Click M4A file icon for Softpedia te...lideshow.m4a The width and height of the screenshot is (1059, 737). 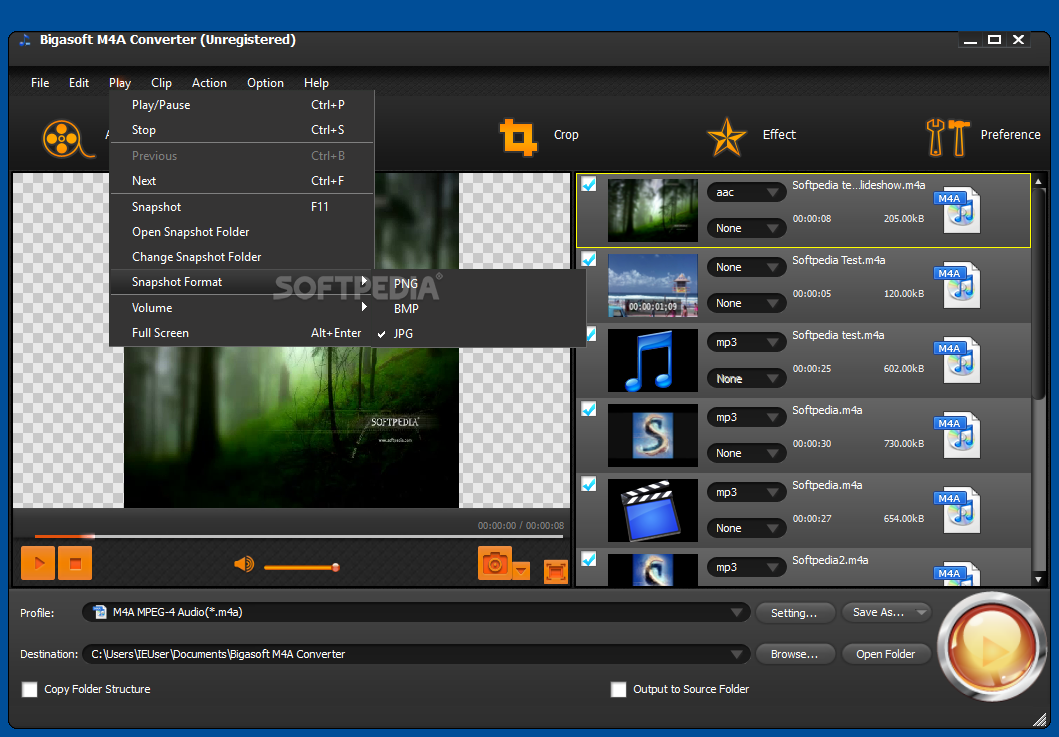click(x=958, y=210)
